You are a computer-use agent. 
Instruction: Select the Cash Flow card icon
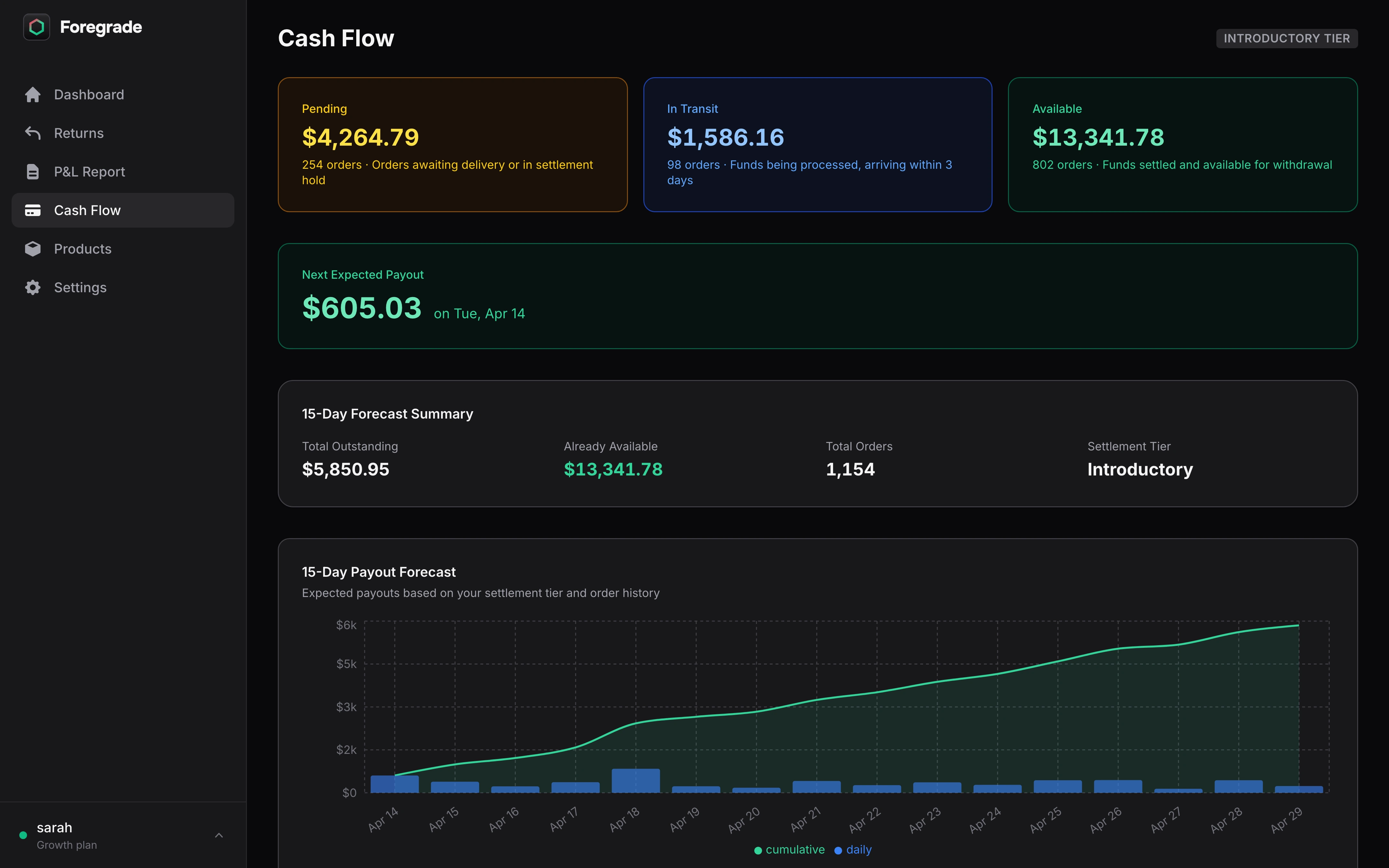click(x=33, y=210)
